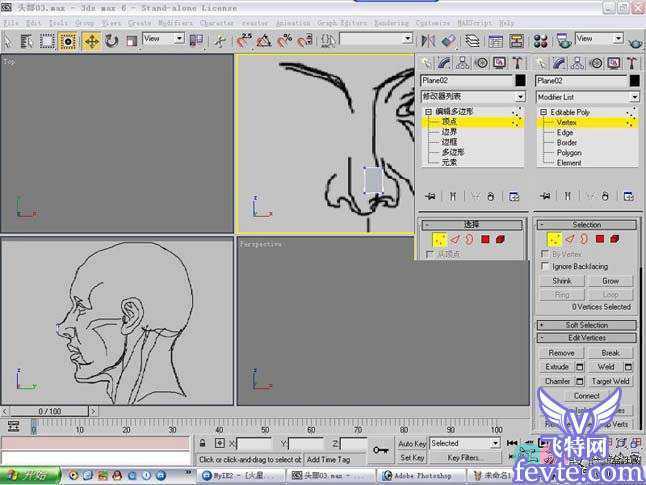Viewport: 646px width, 485px height.
Task: Click the Photoshop taskbar button
Action: [x=421, y=476]
